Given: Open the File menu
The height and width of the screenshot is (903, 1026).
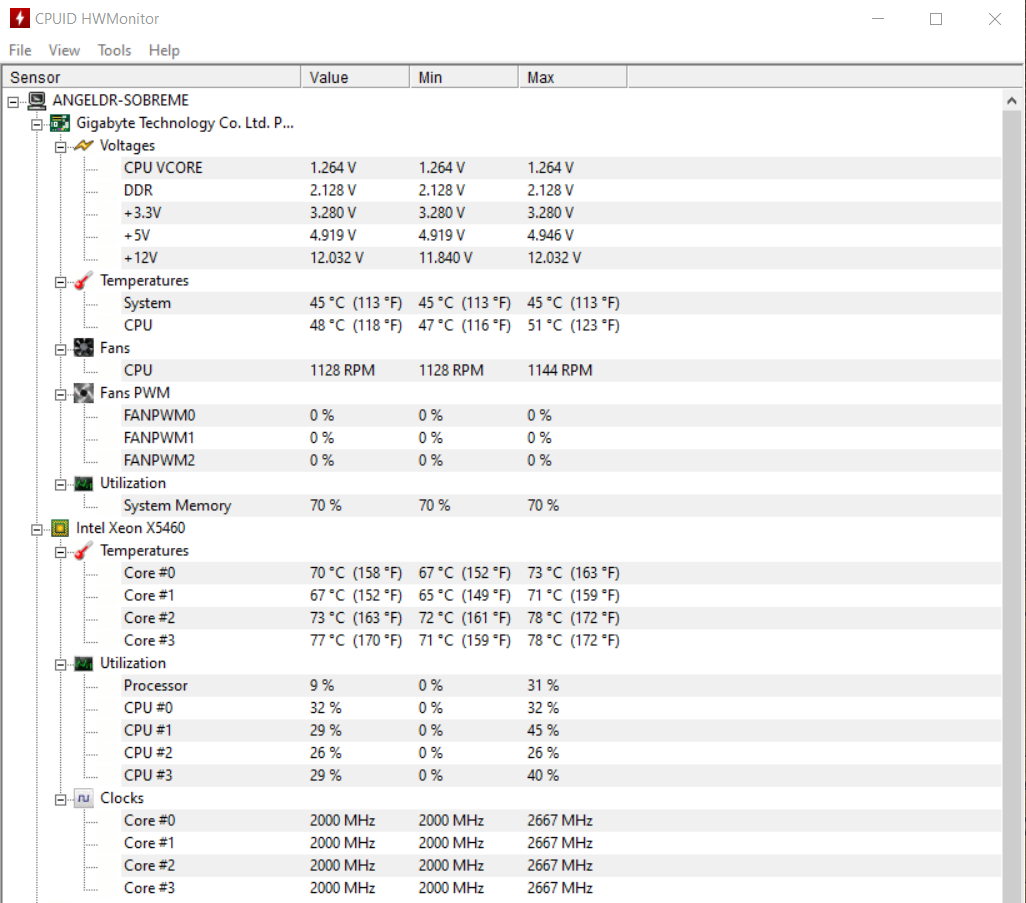Looking at the screenshot, I should pyautogui.click(x=20, y=50).
